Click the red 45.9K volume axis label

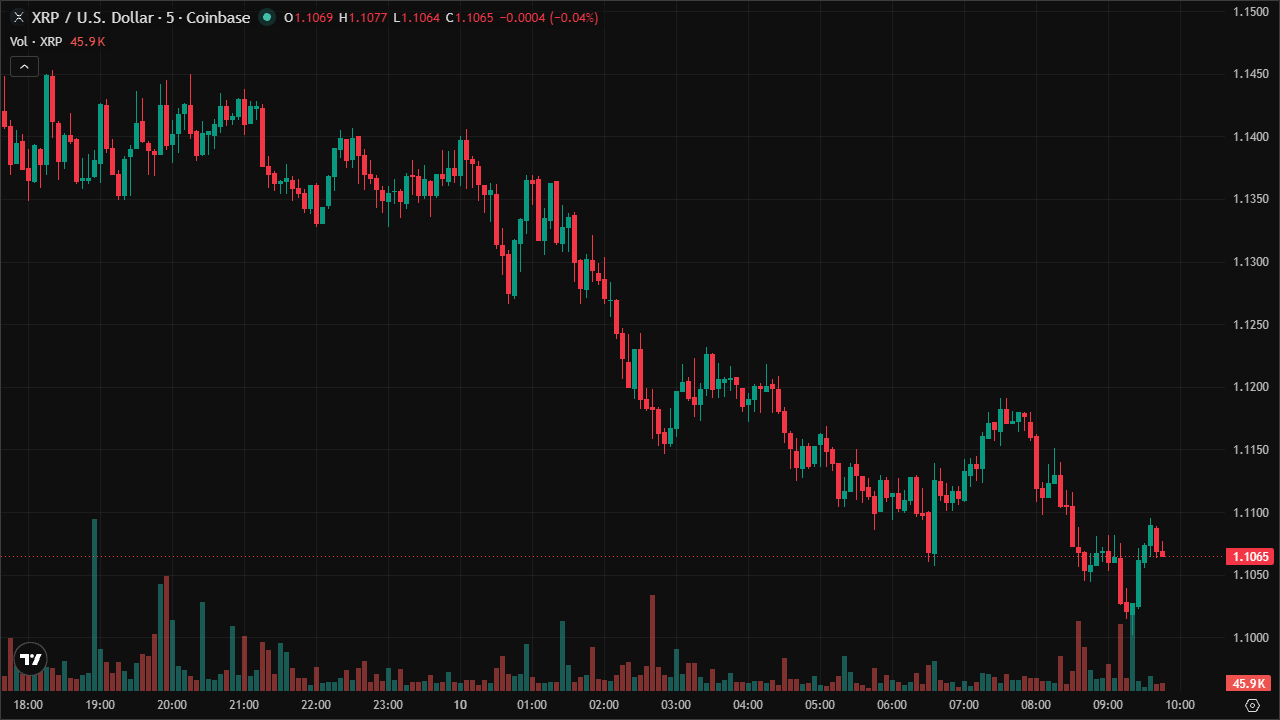(1249, 684)
